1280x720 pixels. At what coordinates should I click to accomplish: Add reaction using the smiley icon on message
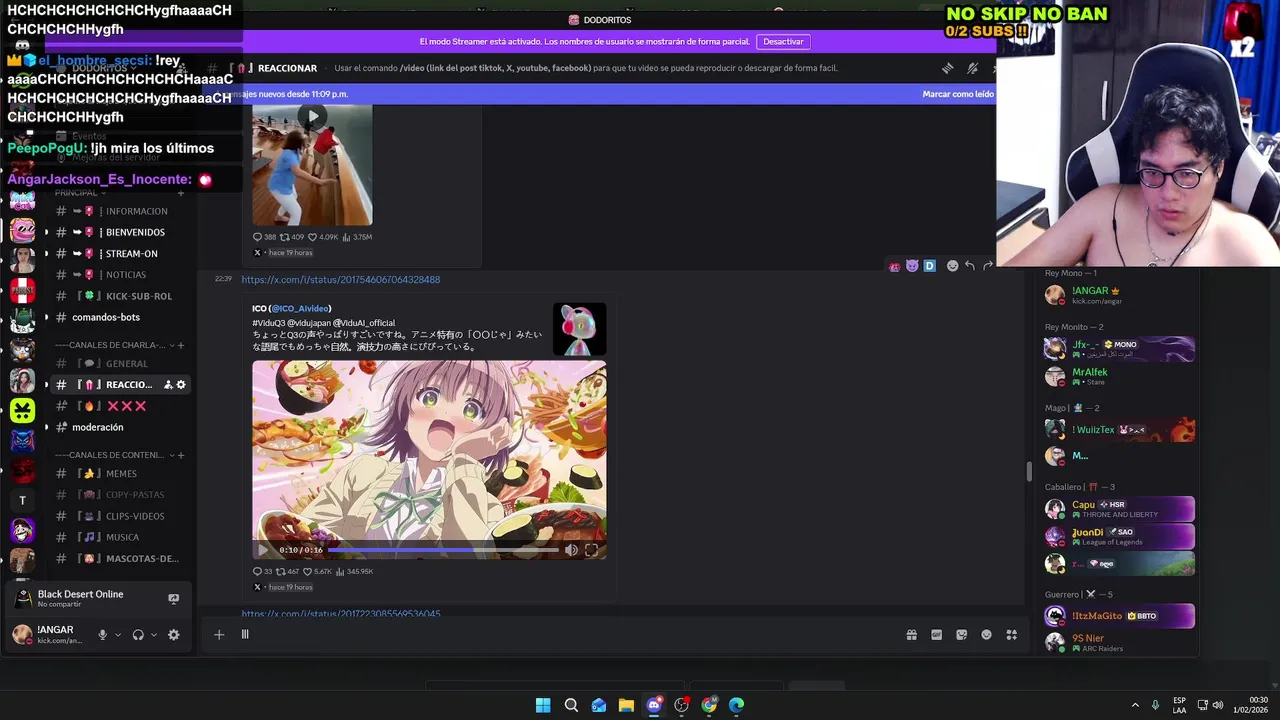coord(952,266)
